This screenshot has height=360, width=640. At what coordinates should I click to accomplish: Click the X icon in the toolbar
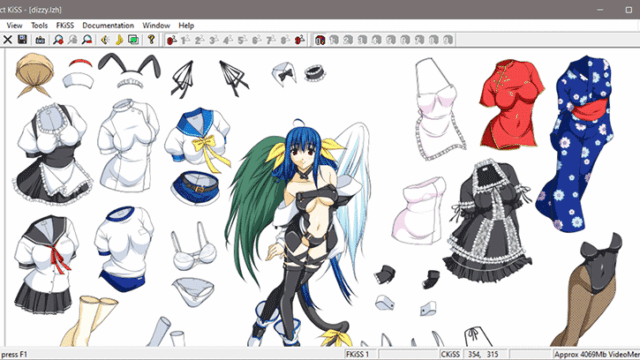click(x=8, y=40)
